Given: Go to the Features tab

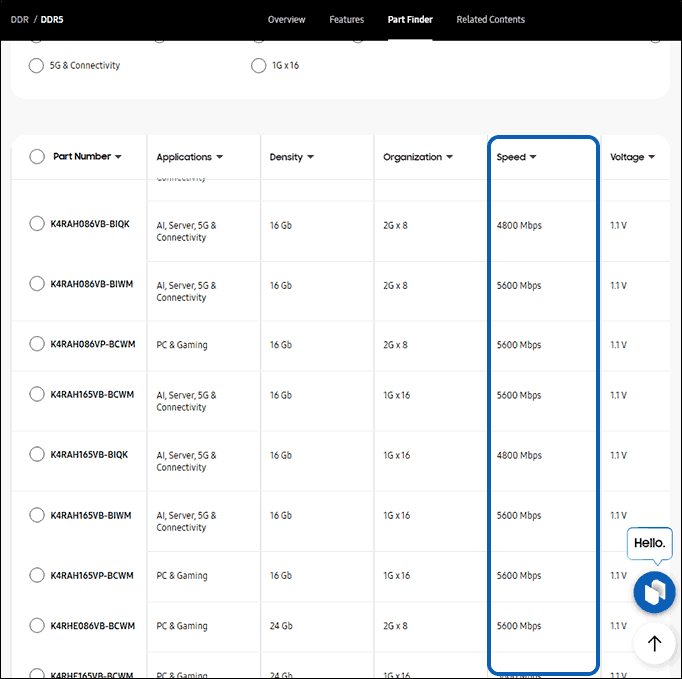Looking at the screenshot, I should (x=347, y=20).
